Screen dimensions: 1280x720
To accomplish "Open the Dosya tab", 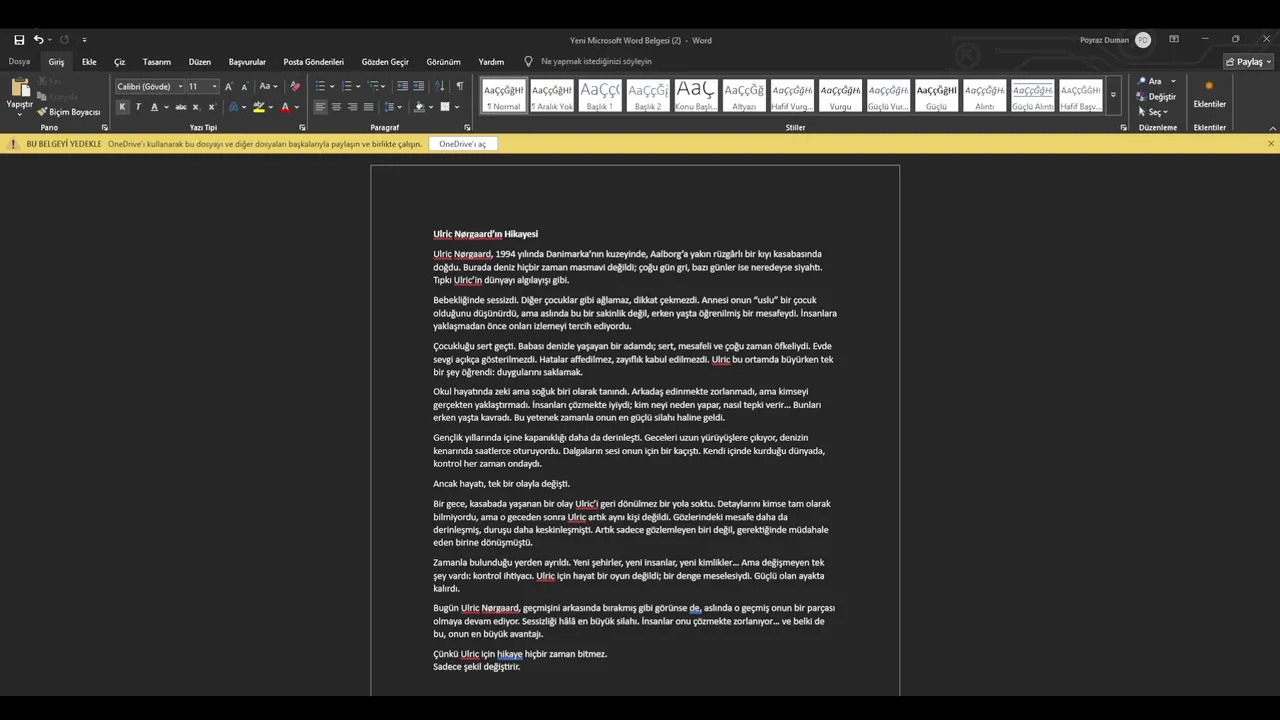I will click(19, 62).
